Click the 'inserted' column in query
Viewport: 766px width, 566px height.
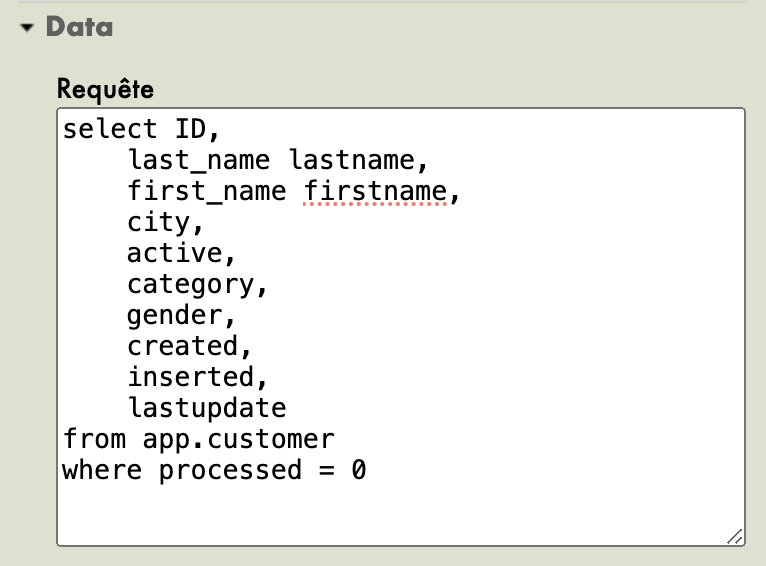coord(190,377)
